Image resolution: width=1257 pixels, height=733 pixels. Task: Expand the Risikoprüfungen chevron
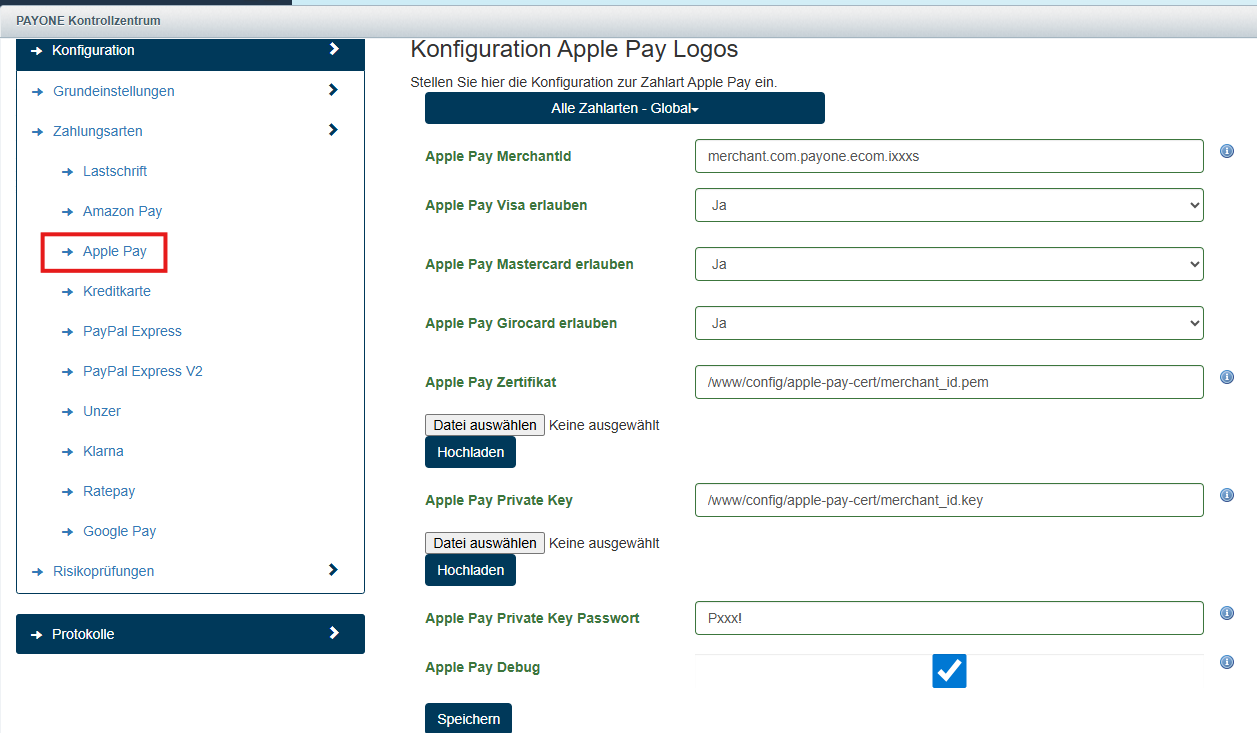pyautogui.click(x=334, y=570)
